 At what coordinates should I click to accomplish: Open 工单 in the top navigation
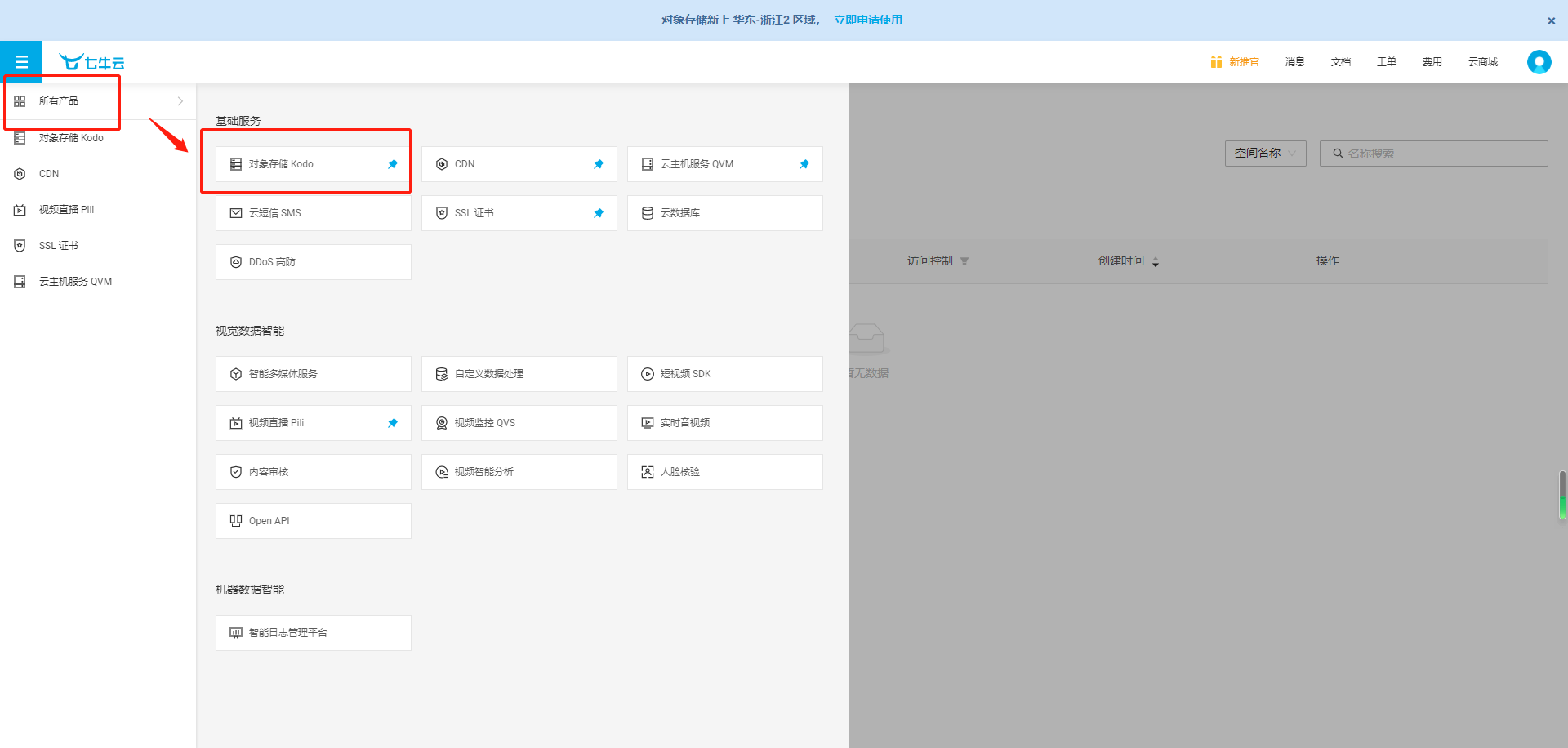1386,62
